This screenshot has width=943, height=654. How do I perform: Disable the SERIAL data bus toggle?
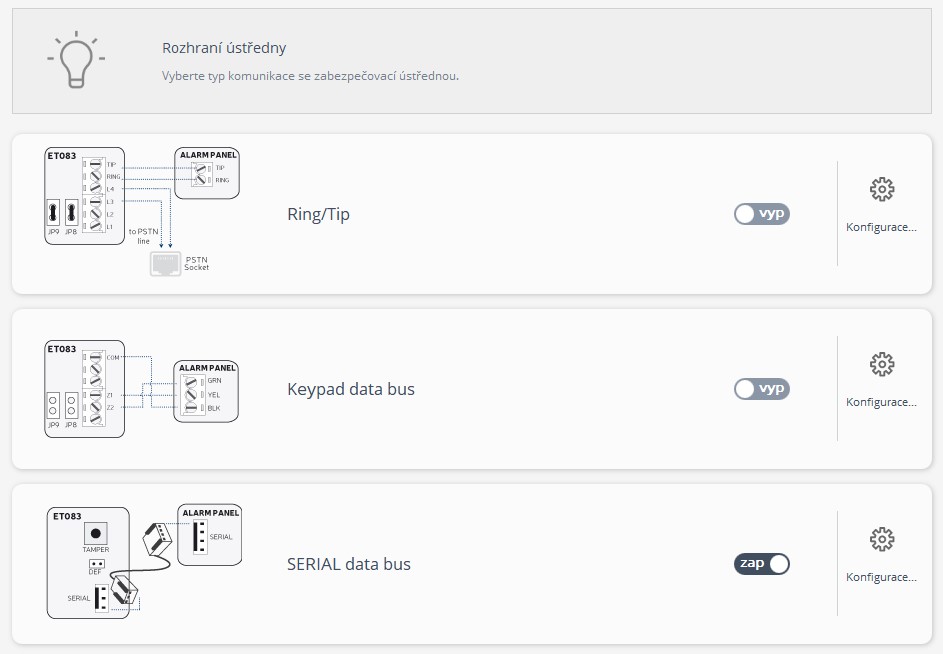coord(761,564)
